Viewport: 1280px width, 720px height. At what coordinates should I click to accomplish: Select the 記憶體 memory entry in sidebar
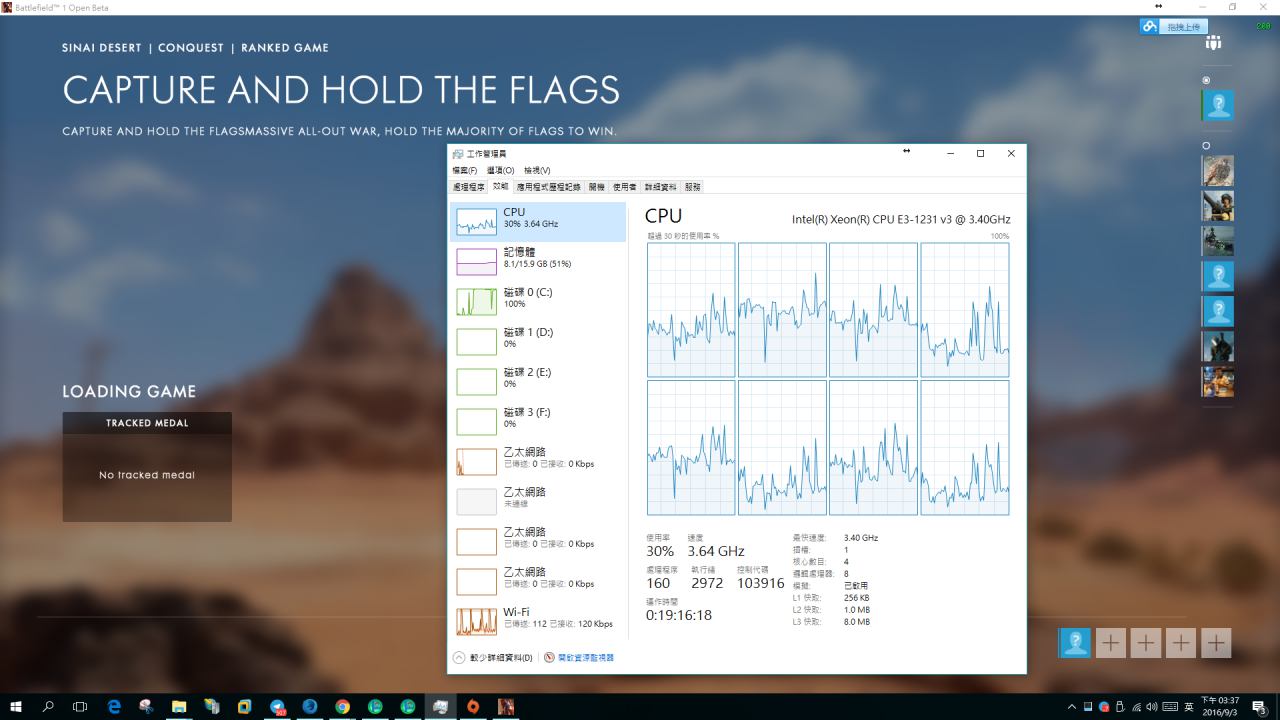pyautogui.click(x=538, y=262)
